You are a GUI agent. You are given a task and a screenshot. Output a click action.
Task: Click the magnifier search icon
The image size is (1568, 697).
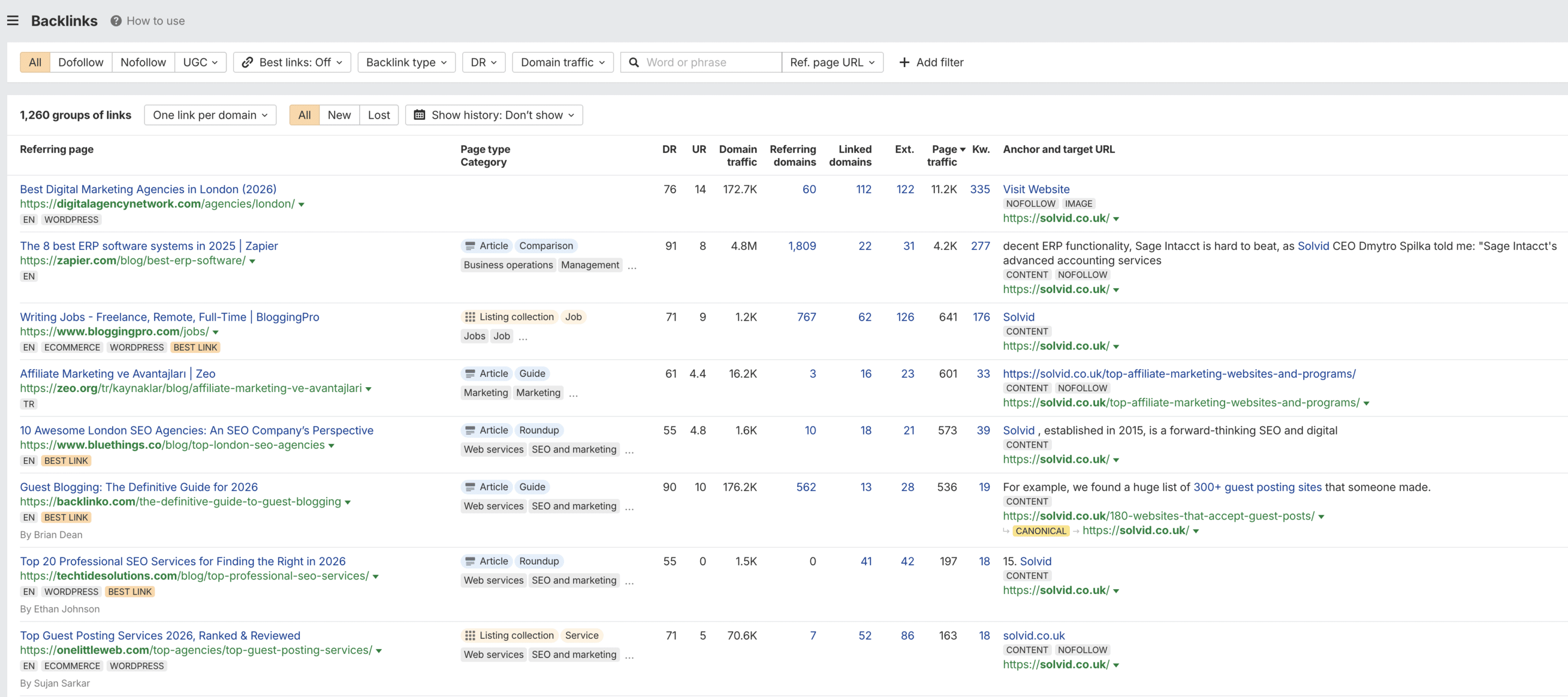[634, 62]
